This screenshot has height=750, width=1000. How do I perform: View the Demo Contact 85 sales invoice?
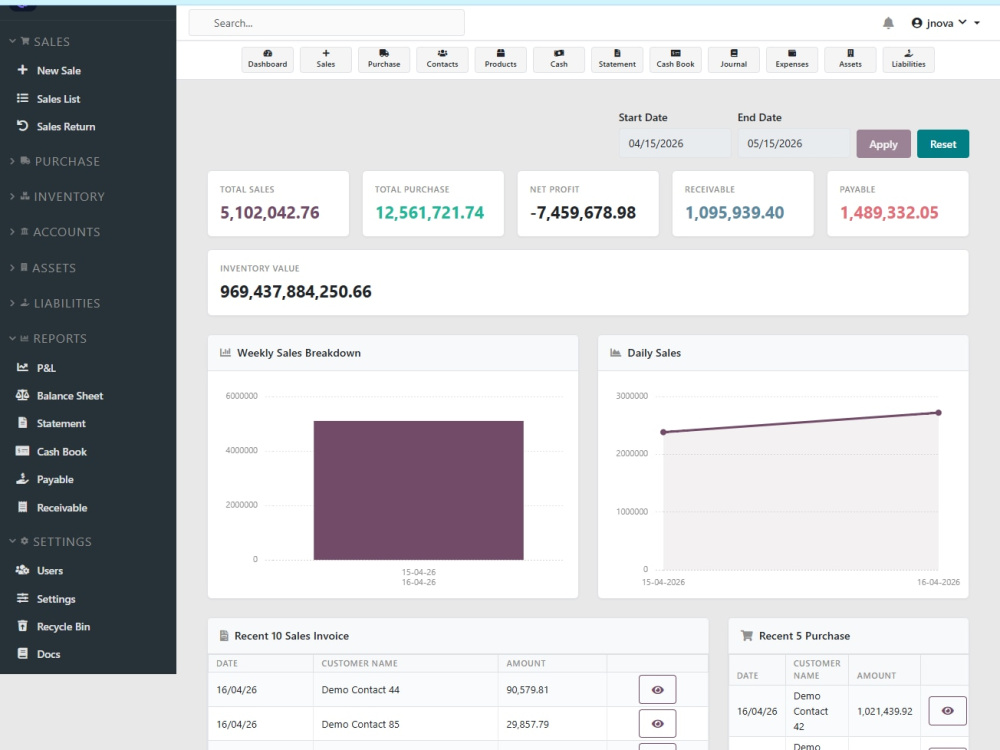(x=657, y=724)
